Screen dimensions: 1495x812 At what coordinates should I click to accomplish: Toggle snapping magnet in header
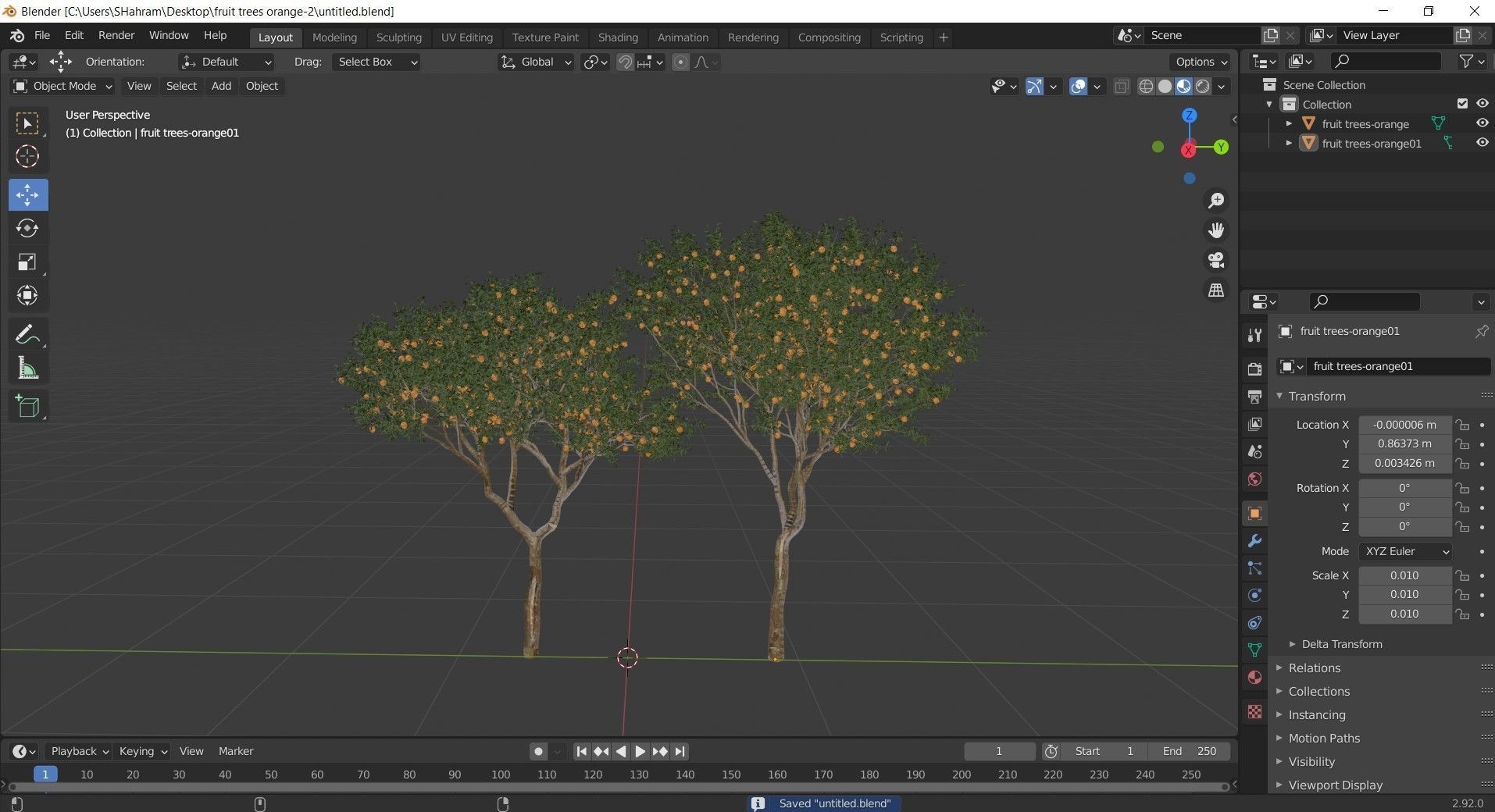(x=625, y=62)
